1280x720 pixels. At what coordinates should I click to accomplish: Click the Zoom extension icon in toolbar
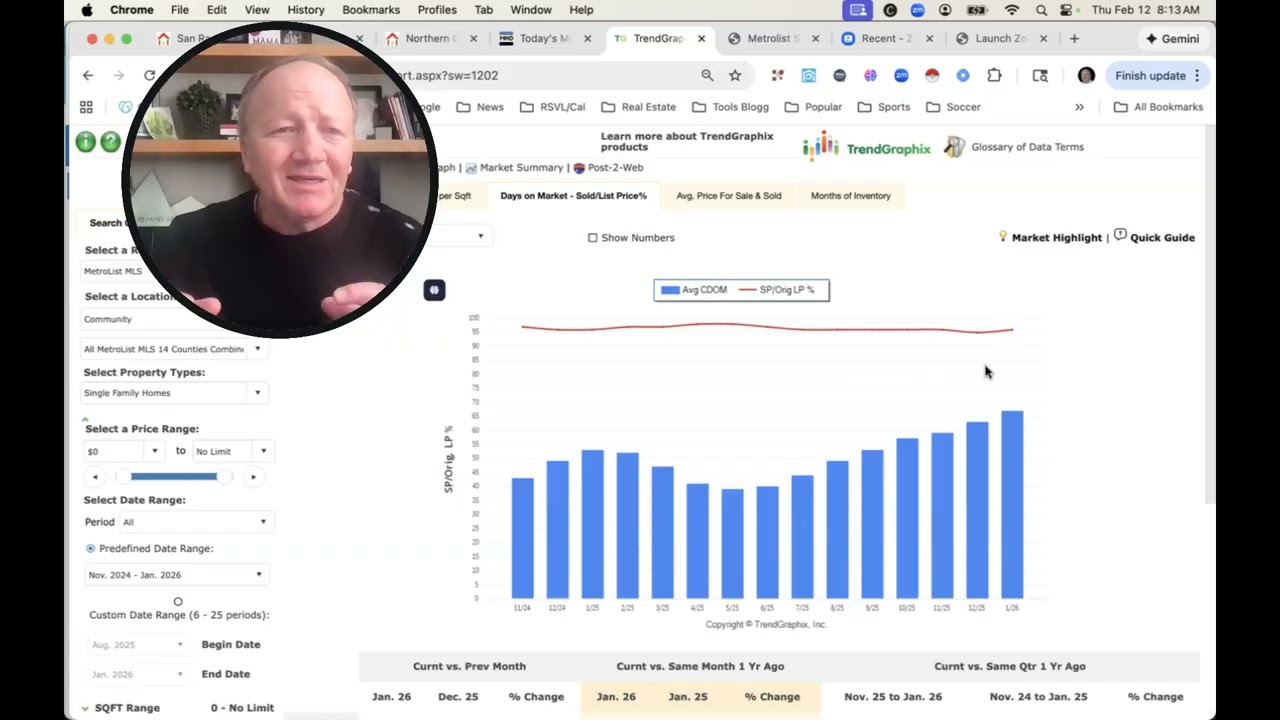[901, 75]
